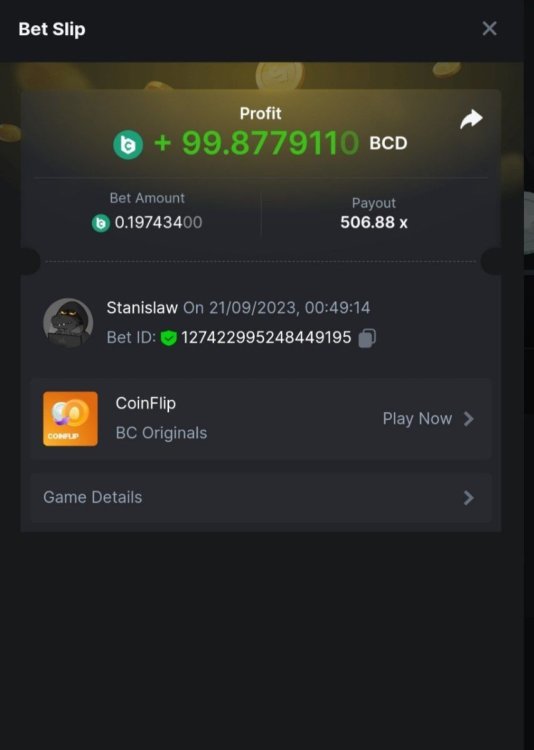Screen dimensions: 534x750
Task: Select the Bet ID number text
Action: 266,338
